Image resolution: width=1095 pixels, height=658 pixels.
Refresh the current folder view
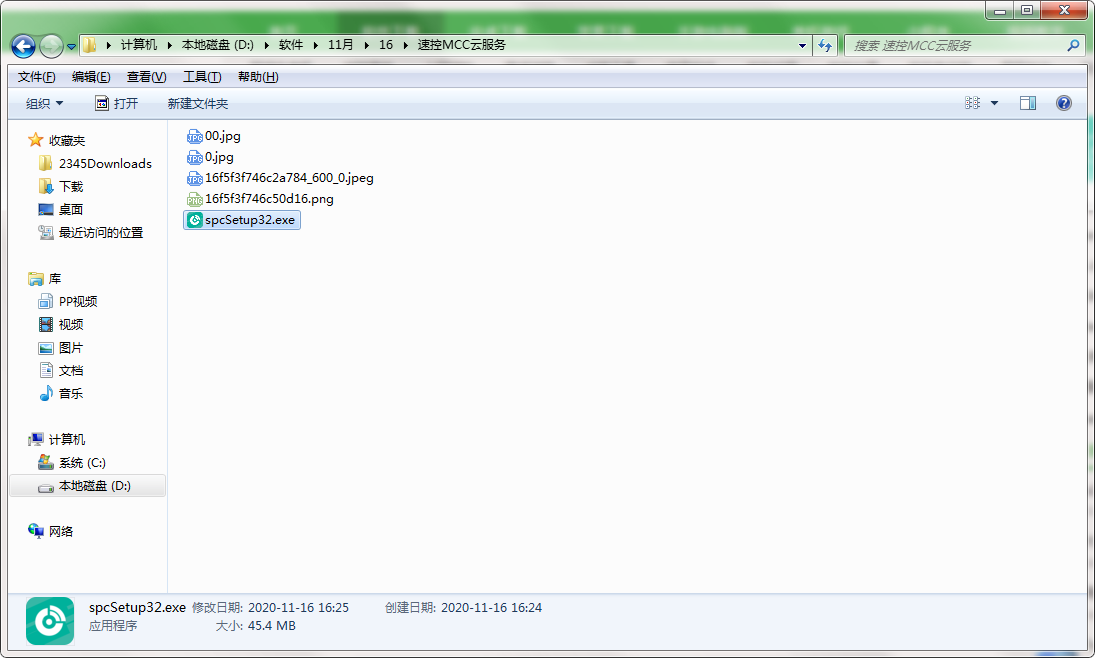(825, 45)
